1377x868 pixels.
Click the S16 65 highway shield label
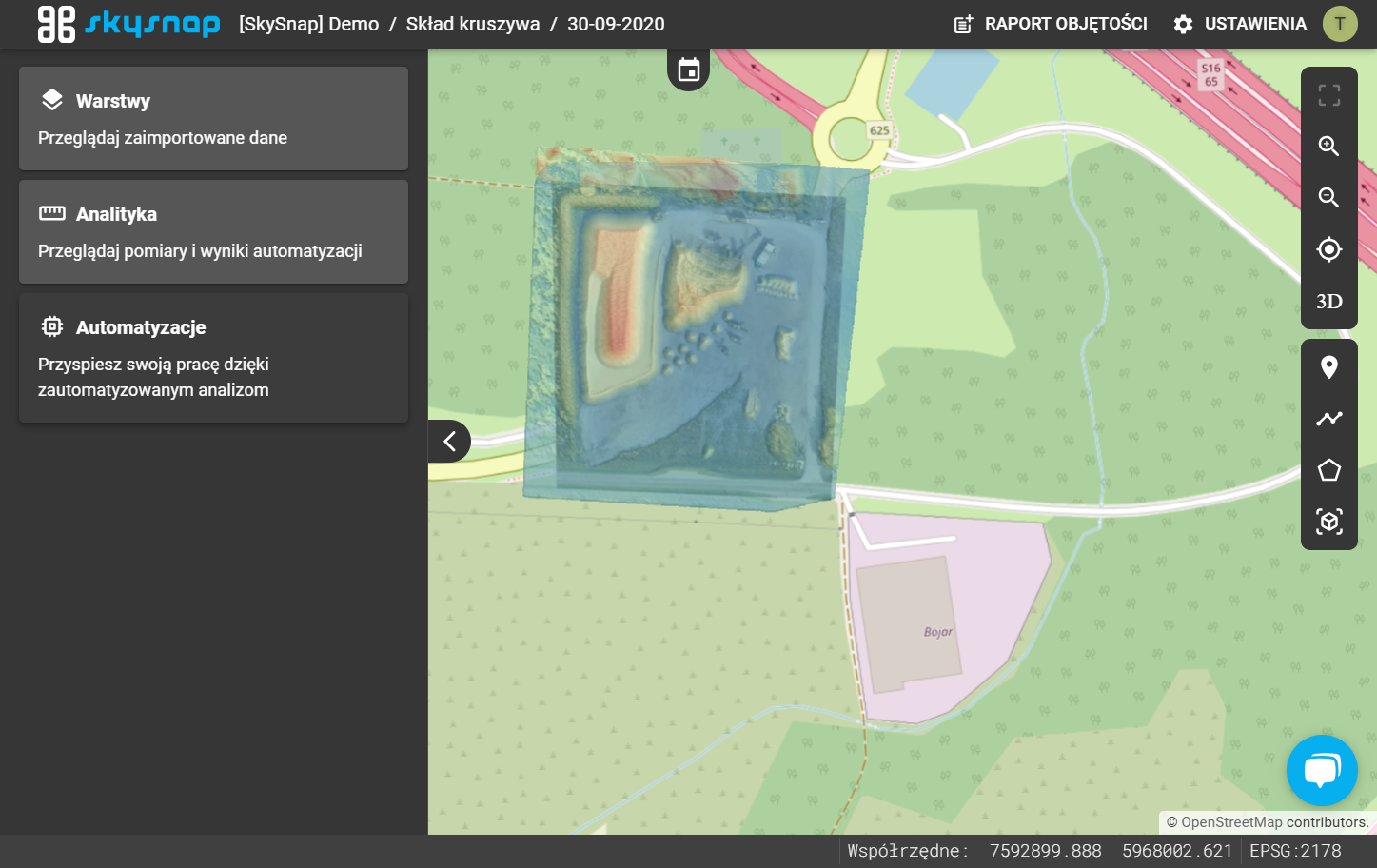(x=1210, y=75)
